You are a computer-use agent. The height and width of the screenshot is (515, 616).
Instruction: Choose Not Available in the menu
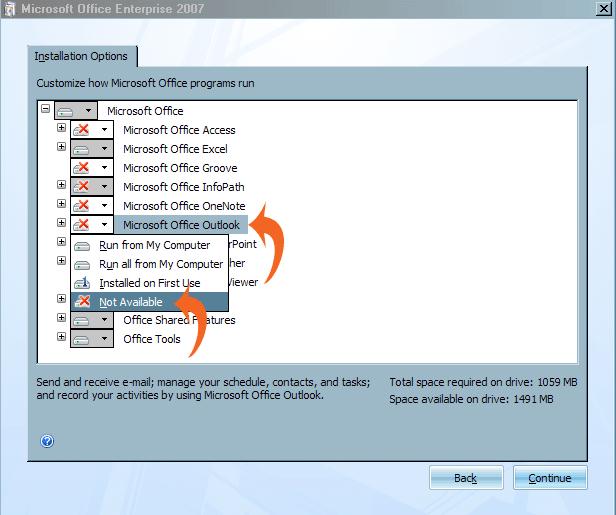coord(149,302)
